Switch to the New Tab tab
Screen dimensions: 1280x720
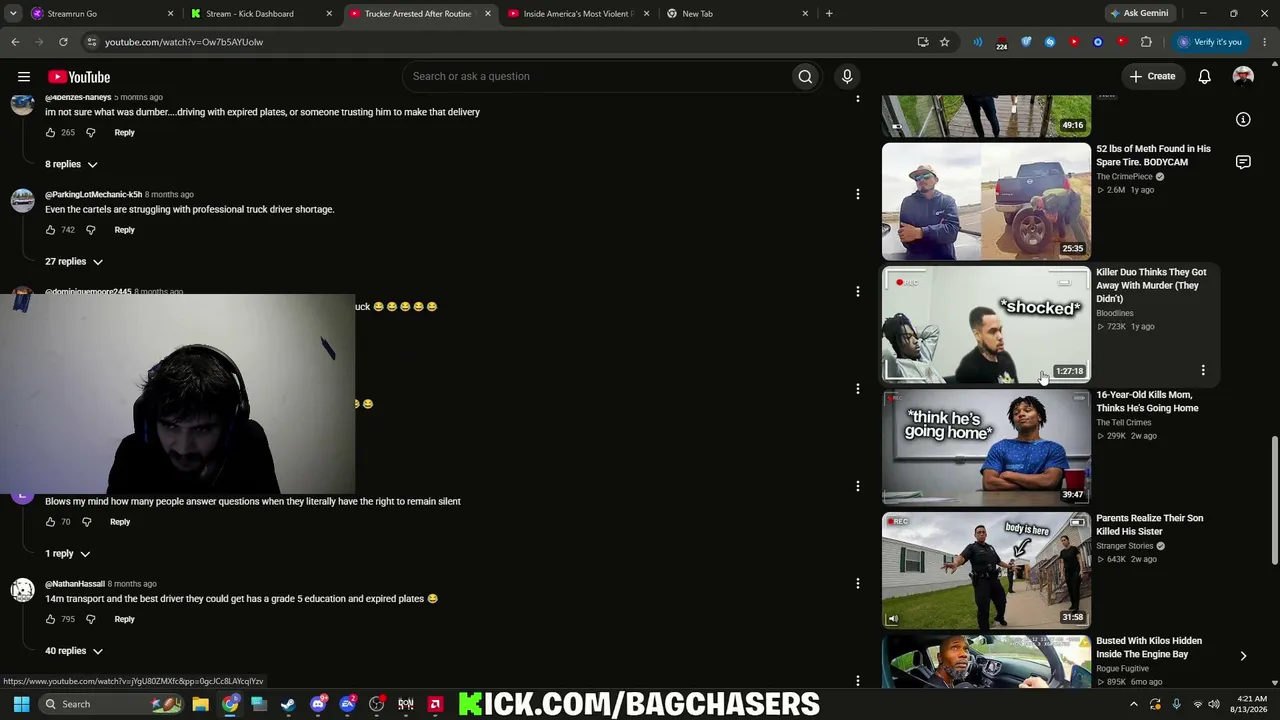point(737,14)
